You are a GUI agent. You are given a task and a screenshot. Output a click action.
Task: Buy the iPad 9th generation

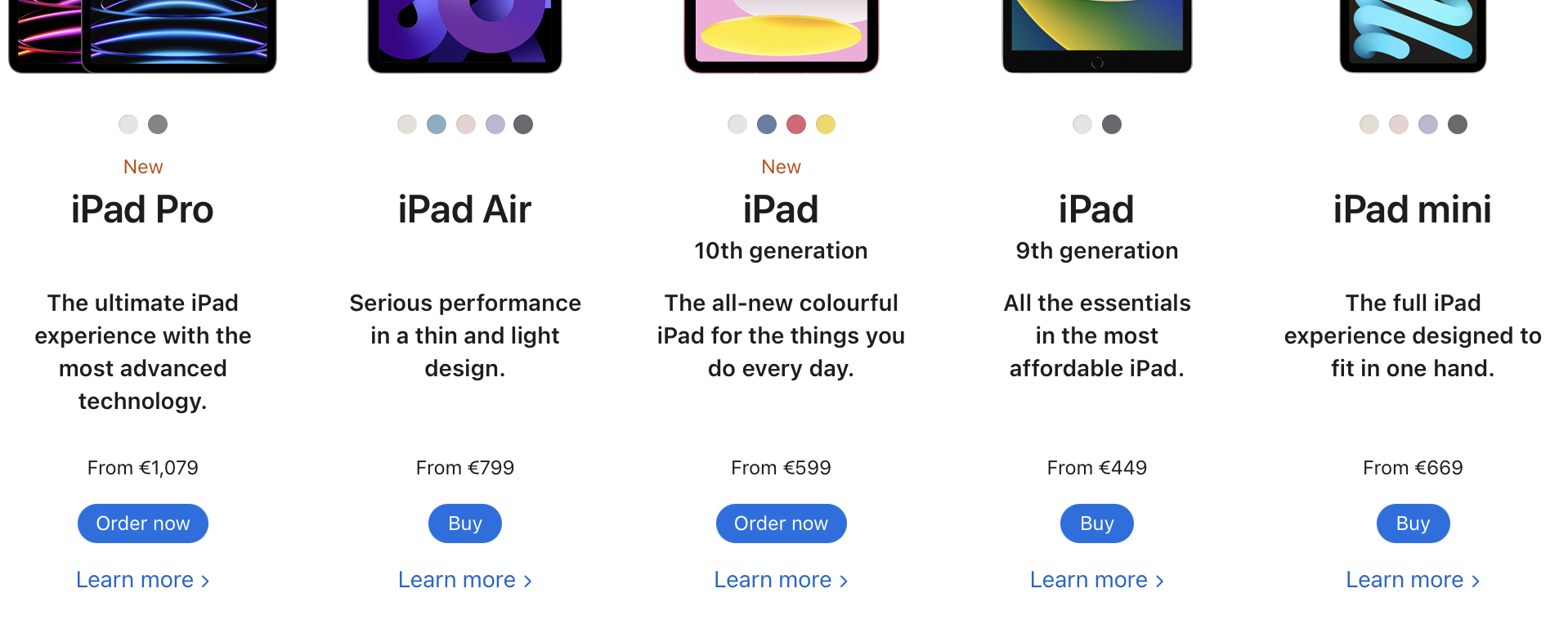point(1096,523)
